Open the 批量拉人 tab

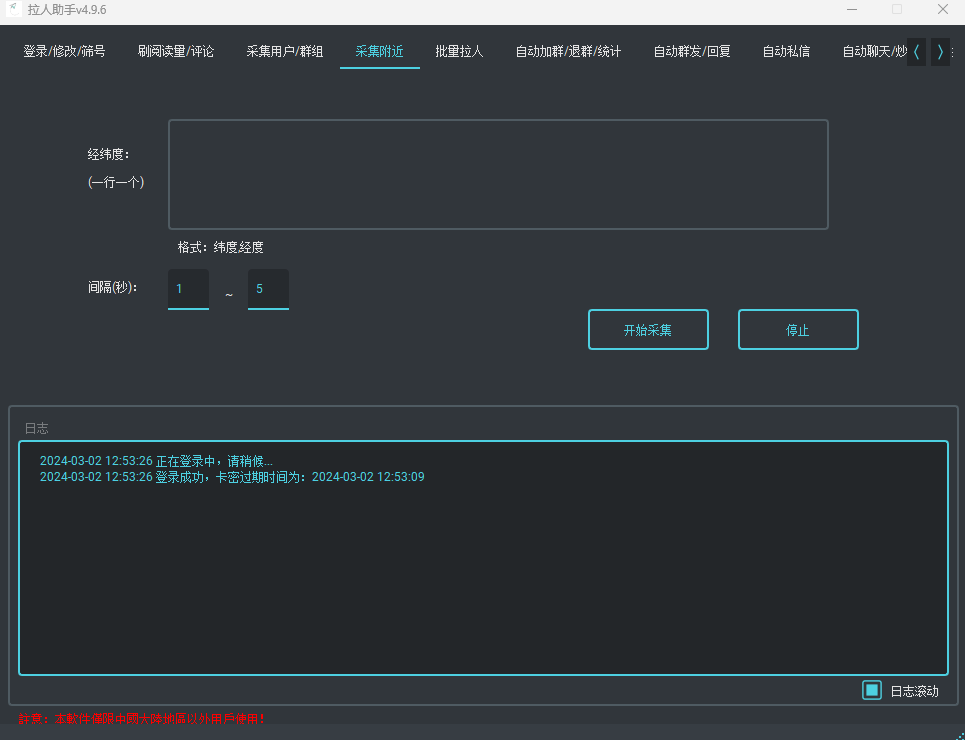(459, 51)
